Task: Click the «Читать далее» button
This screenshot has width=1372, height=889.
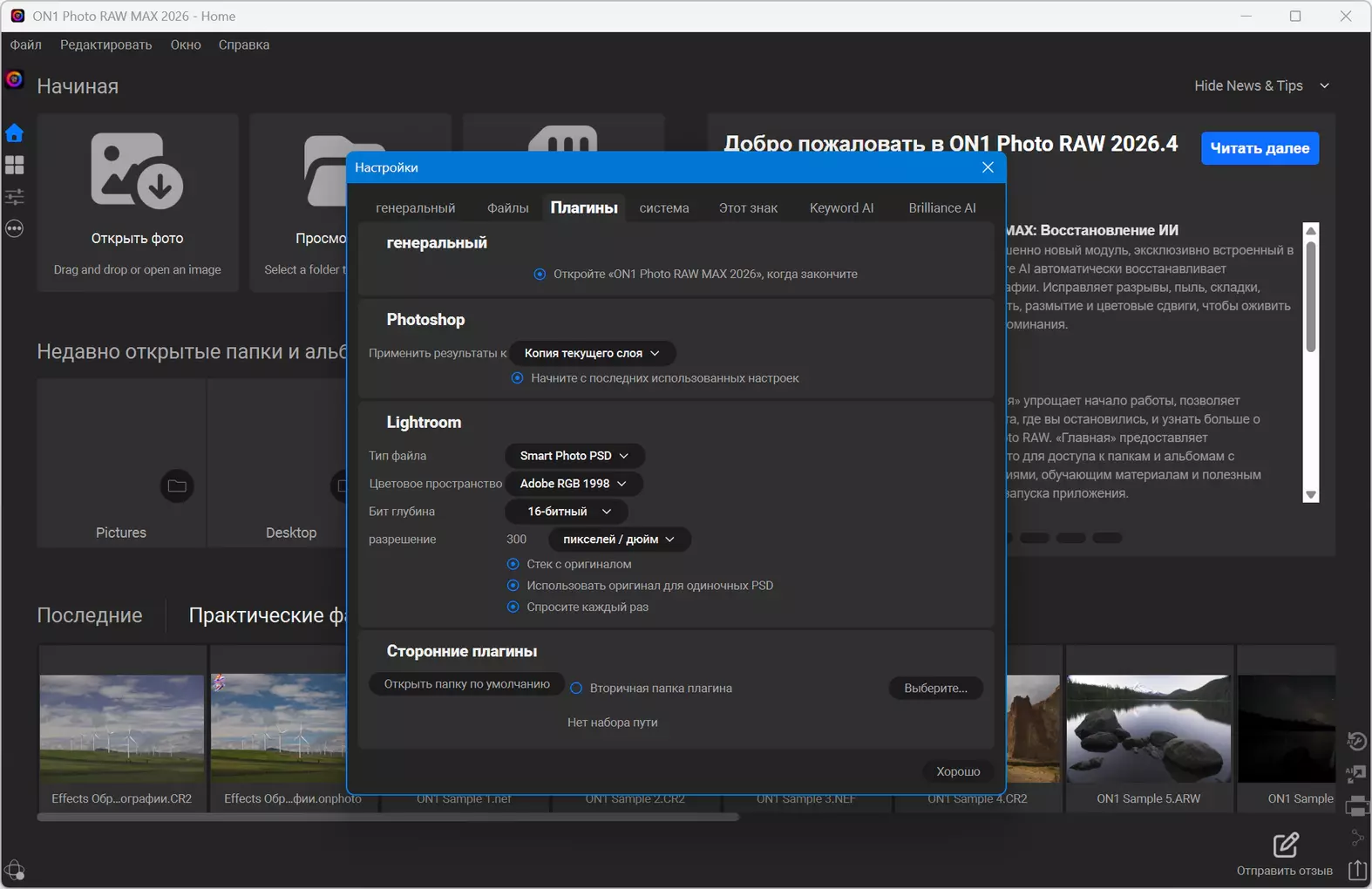Action: coord(1260,148)
